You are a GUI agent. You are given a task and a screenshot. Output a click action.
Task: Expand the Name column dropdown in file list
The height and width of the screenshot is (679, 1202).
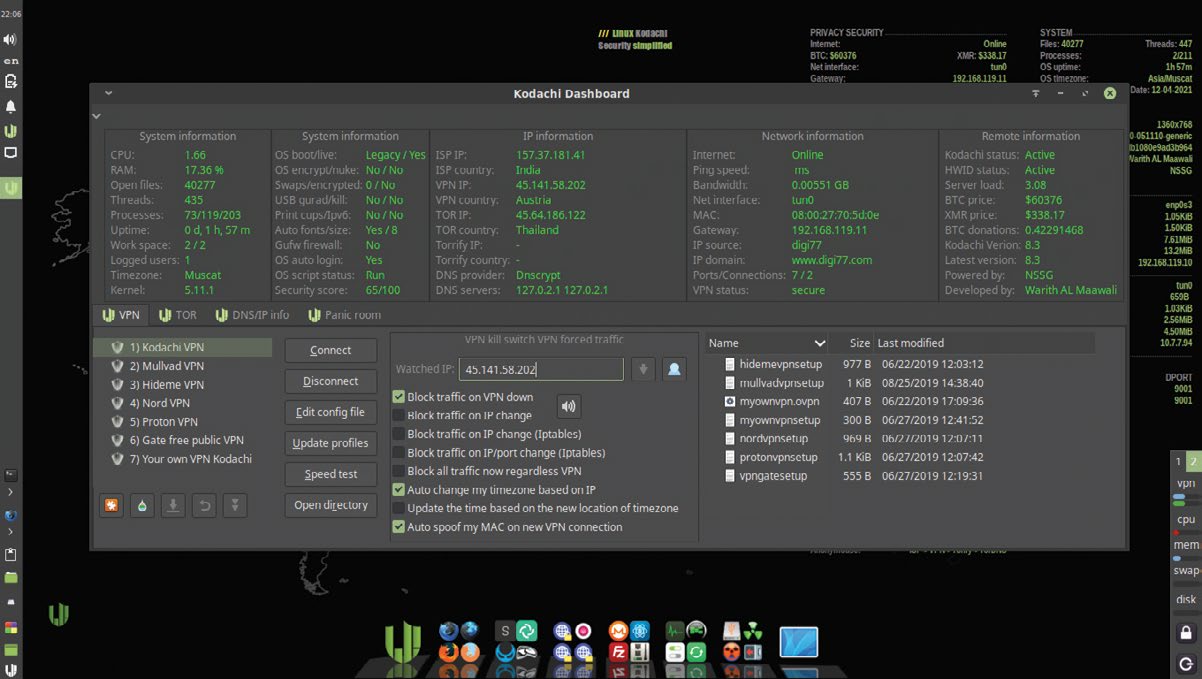(820, 343)
